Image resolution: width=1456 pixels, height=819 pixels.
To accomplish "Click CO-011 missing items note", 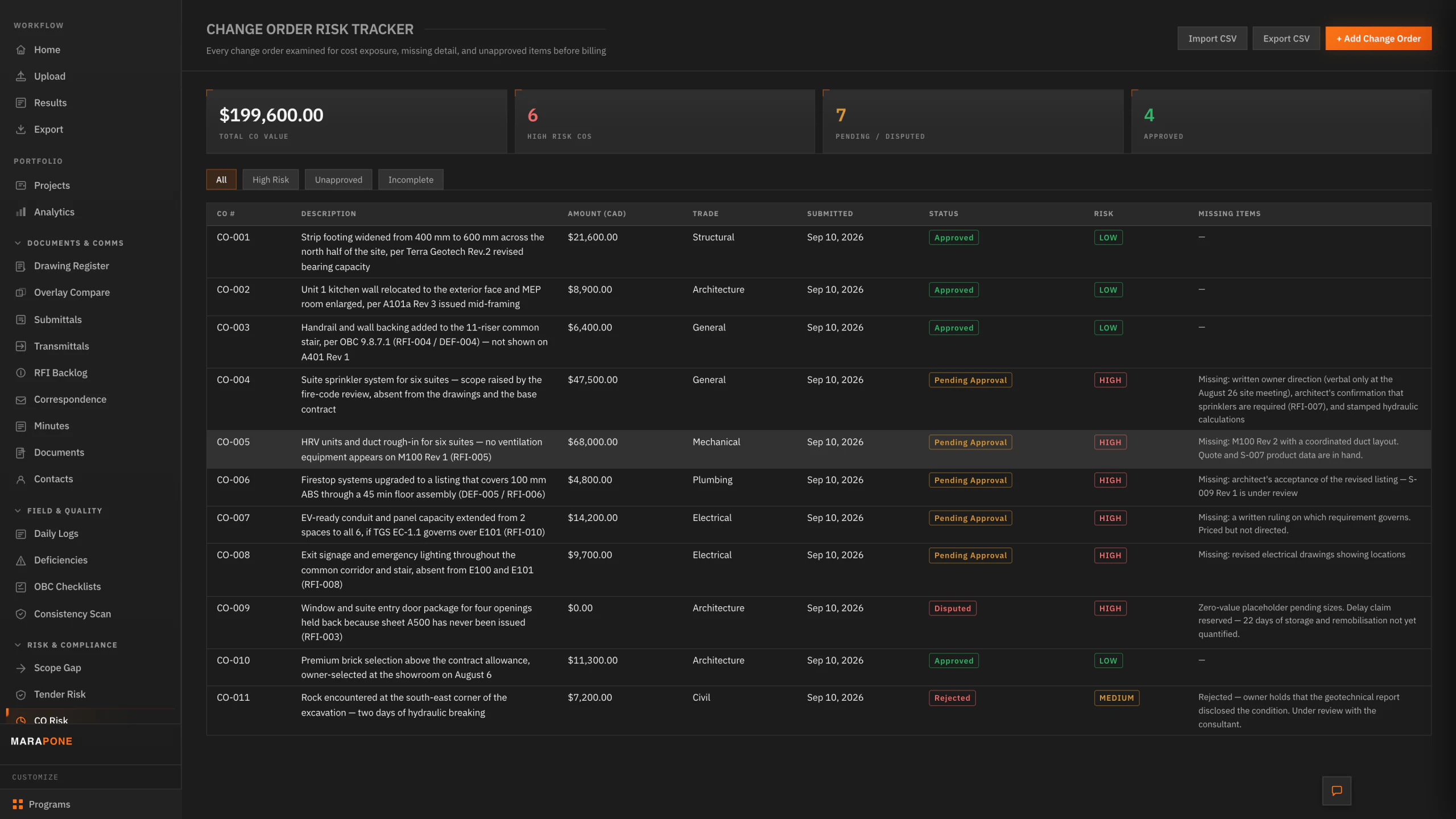I will point(1298,711).
